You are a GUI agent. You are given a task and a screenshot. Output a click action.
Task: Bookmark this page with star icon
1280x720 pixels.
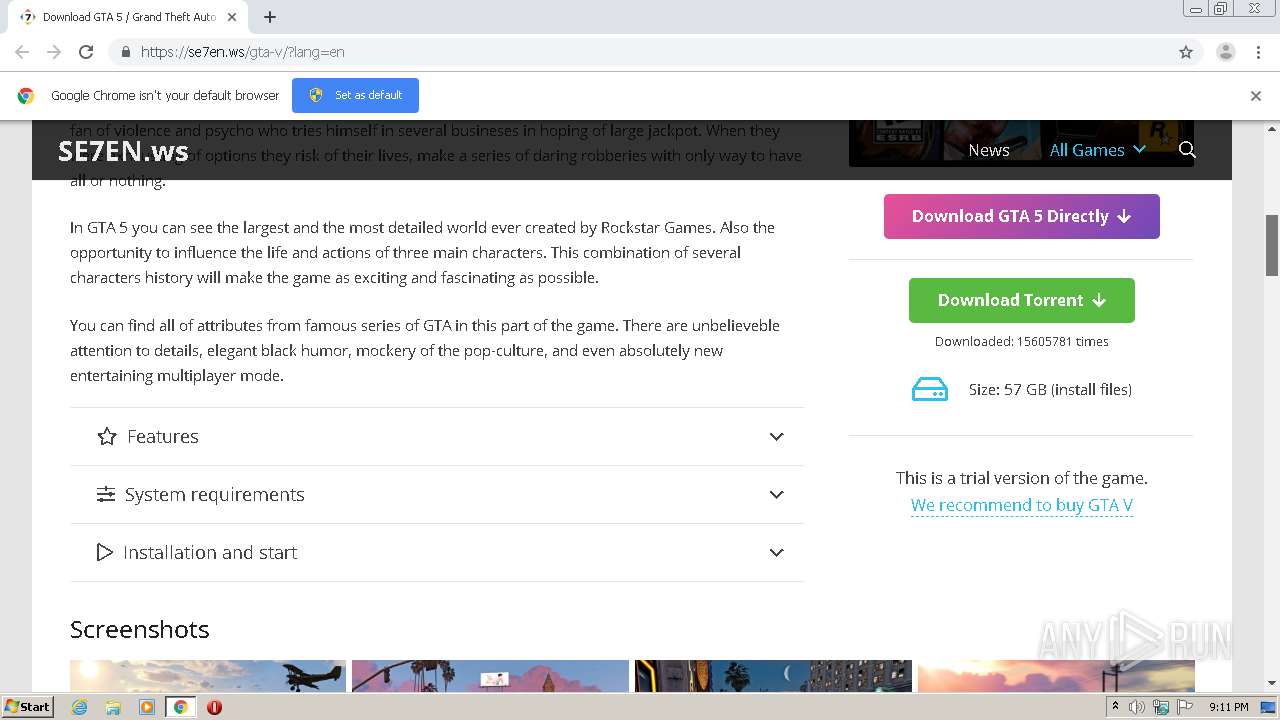(1186, 52)
